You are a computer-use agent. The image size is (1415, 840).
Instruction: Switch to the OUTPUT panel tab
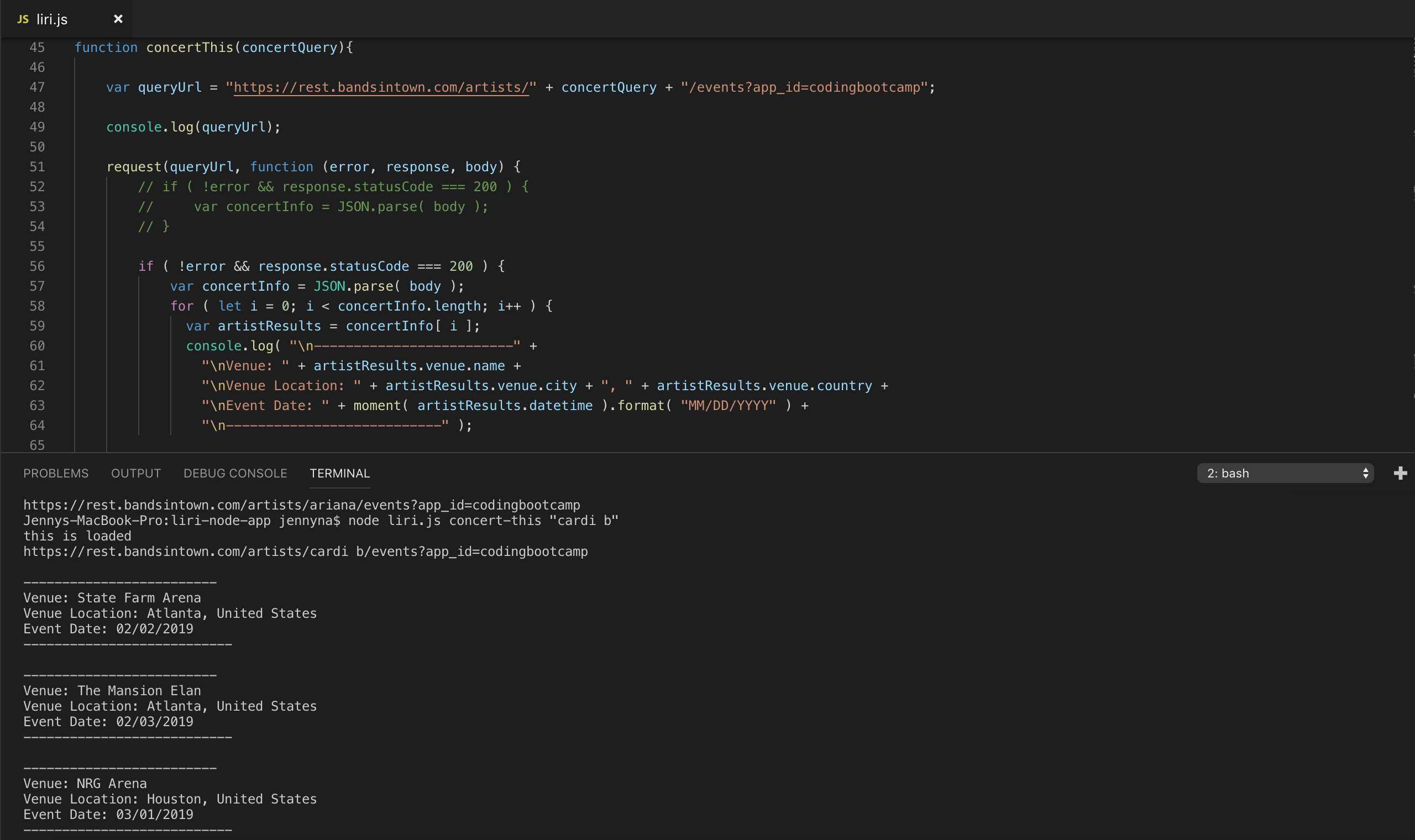(x=136, y=473)
